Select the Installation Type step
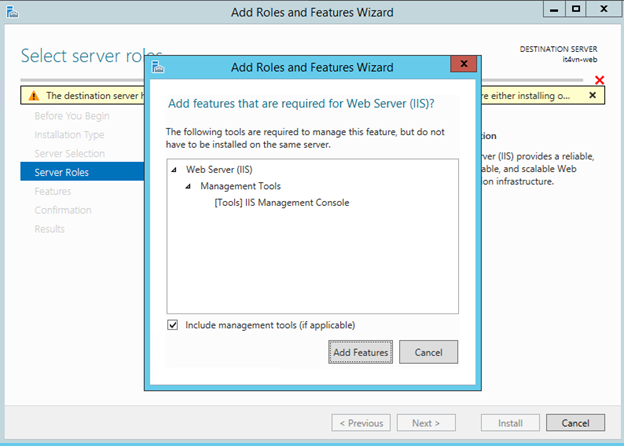The image size is (624, 446). pyautogui.click(x=69, y=134)
